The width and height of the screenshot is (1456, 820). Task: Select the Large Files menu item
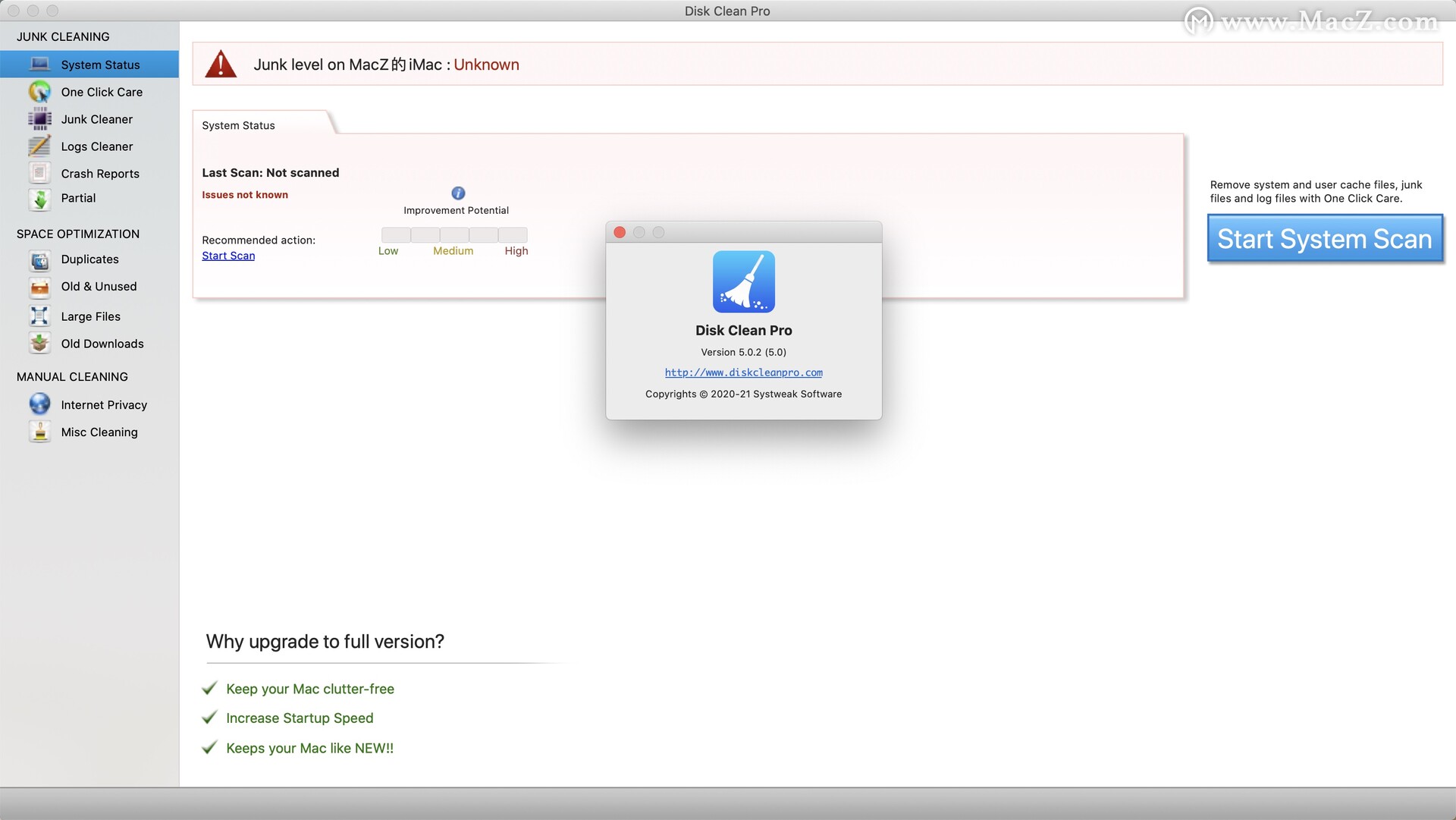pos(91,316)
